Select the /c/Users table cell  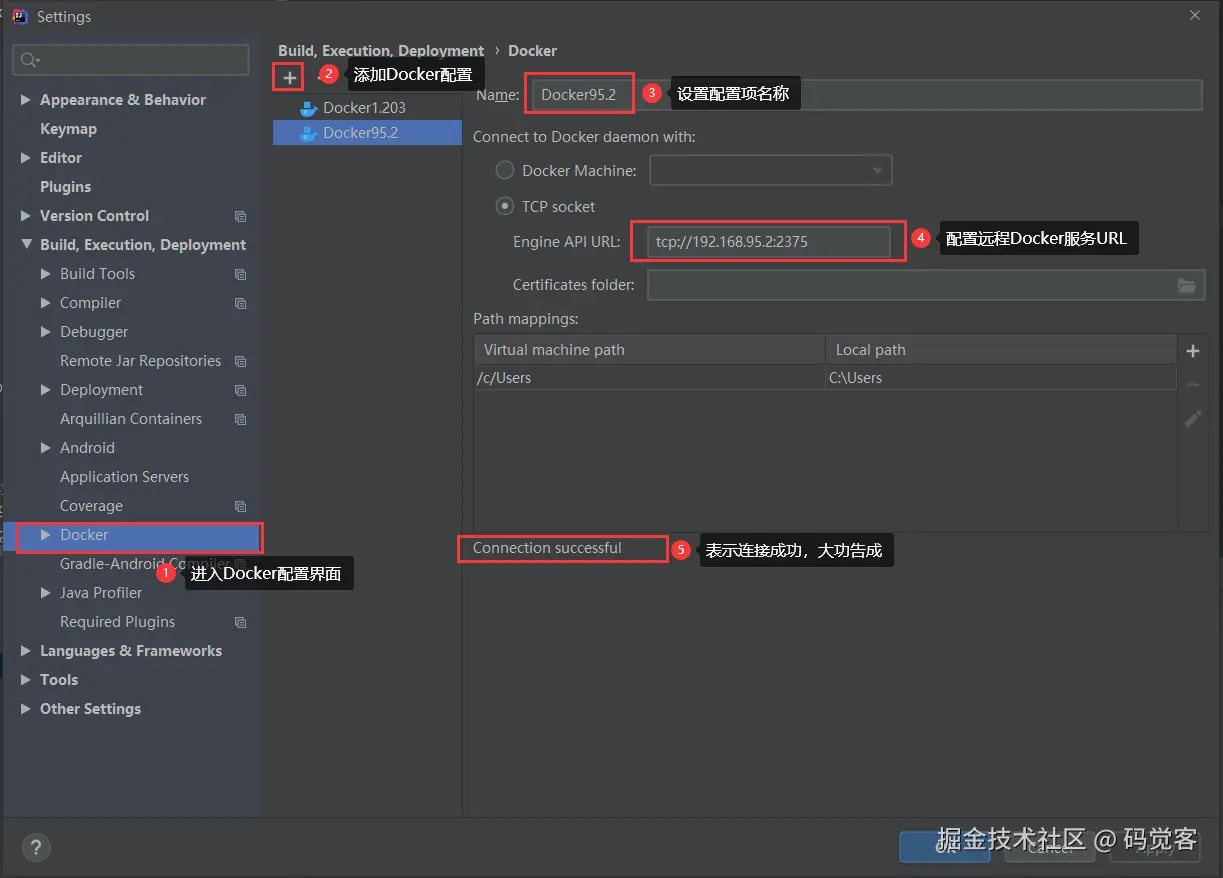pyautogui.click(x=650, y=378)
